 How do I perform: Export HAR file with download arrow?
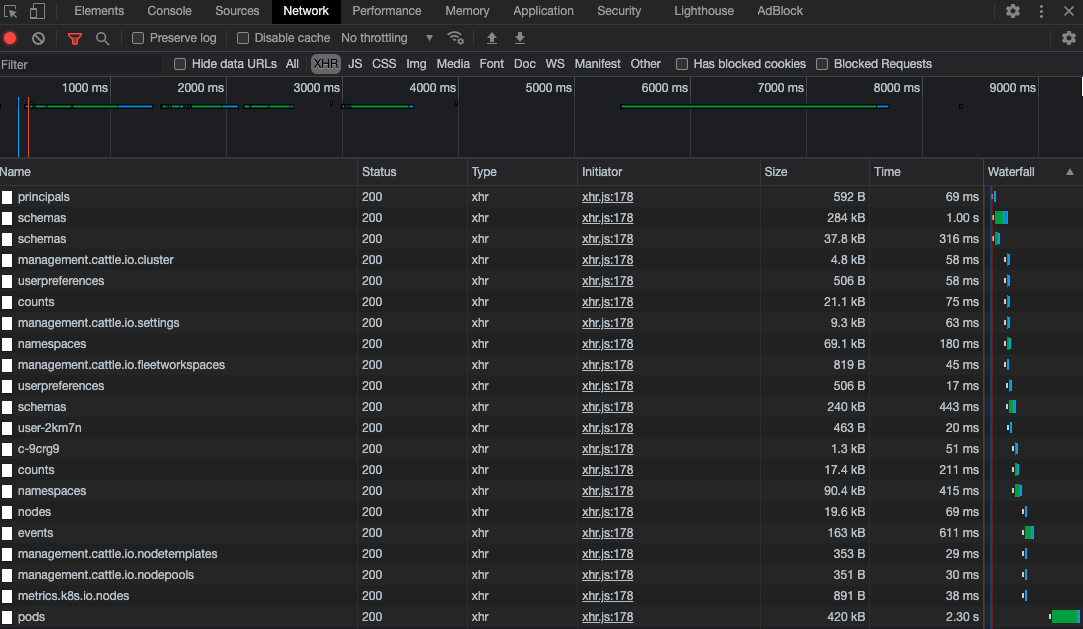[x=520, y=38]
